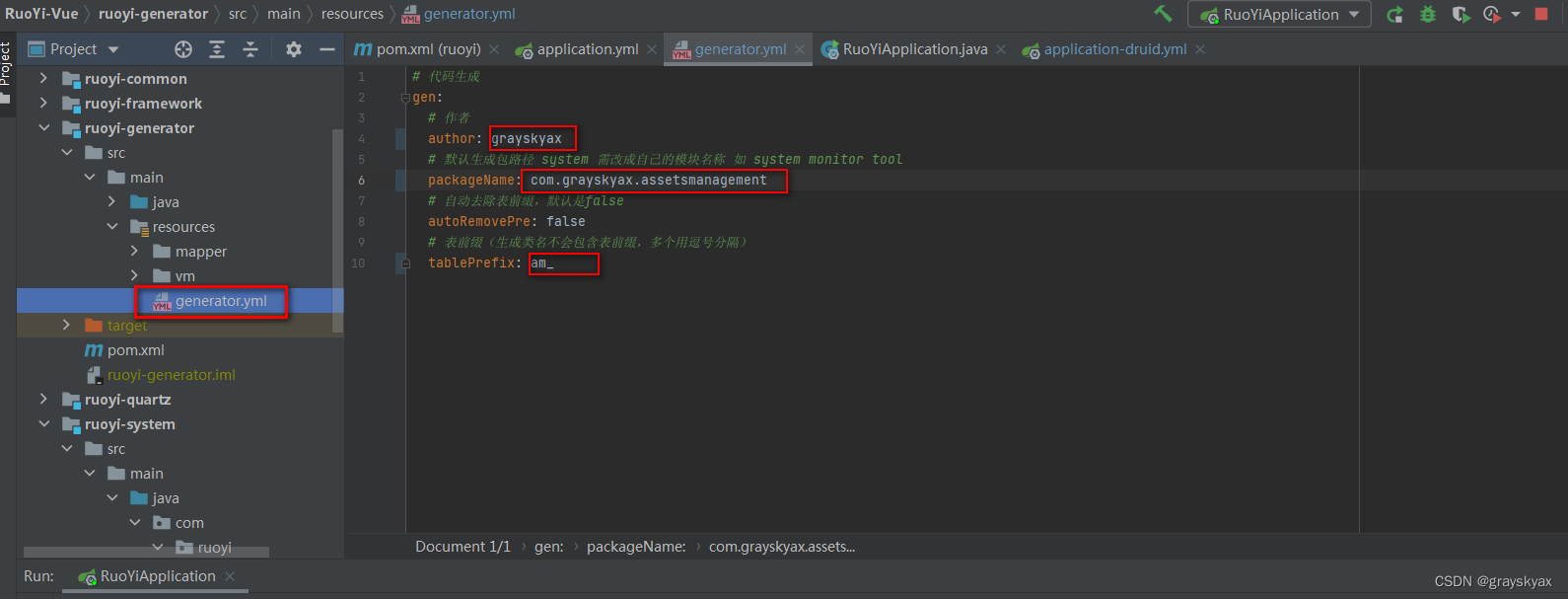Collapse the ruoyi-system module
1568x599 pixels.
tap(43, 423)
